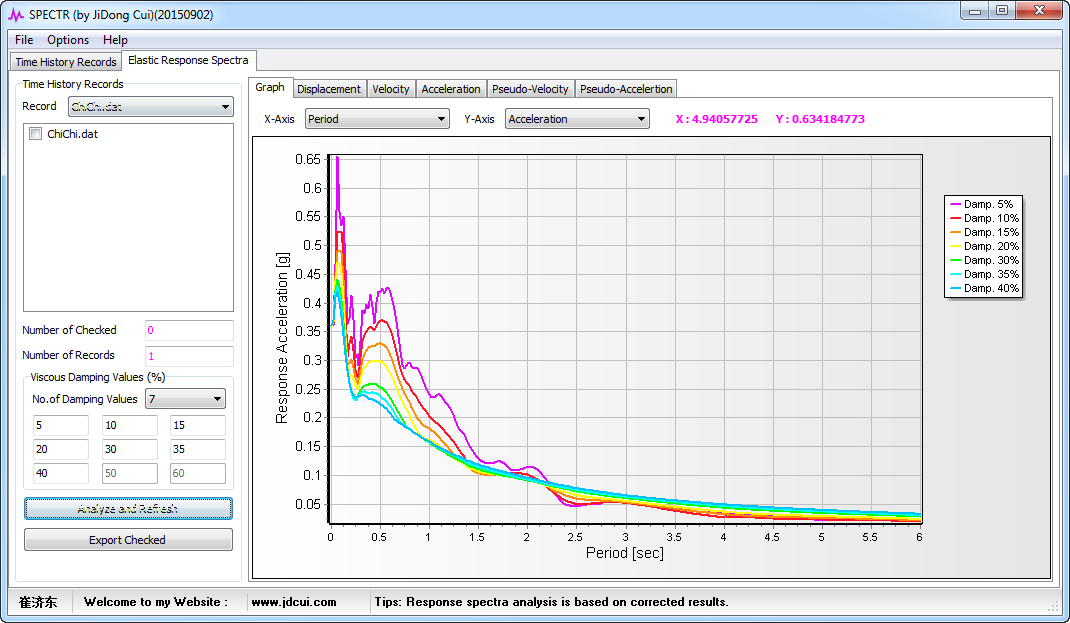Open the Displacement tab
Image resolution: width=1070 pixels, height=623 pixels.
(329, 89)
